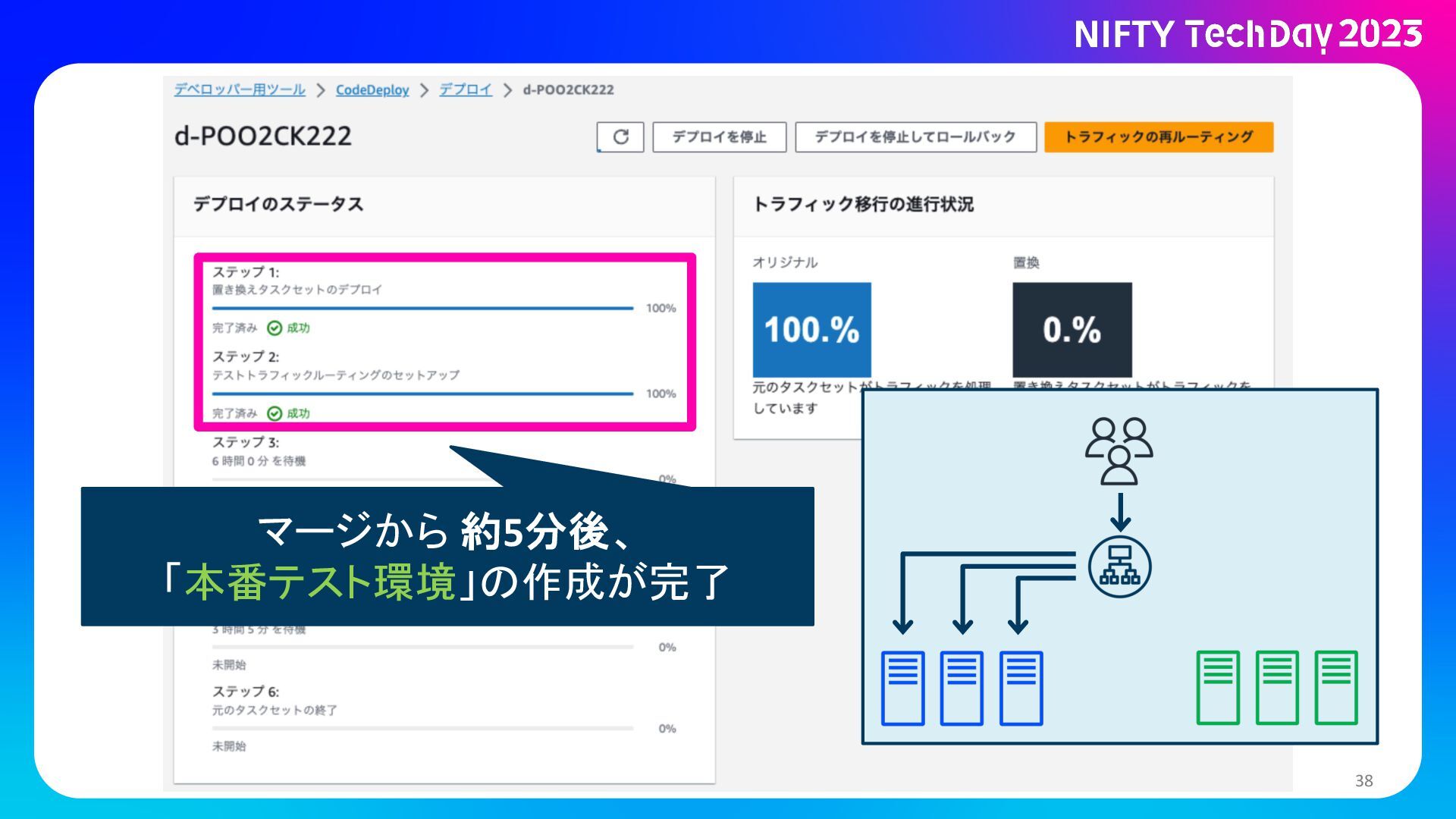Click Step 6 progress bar
1456x819 pixels.
(422, 728)
